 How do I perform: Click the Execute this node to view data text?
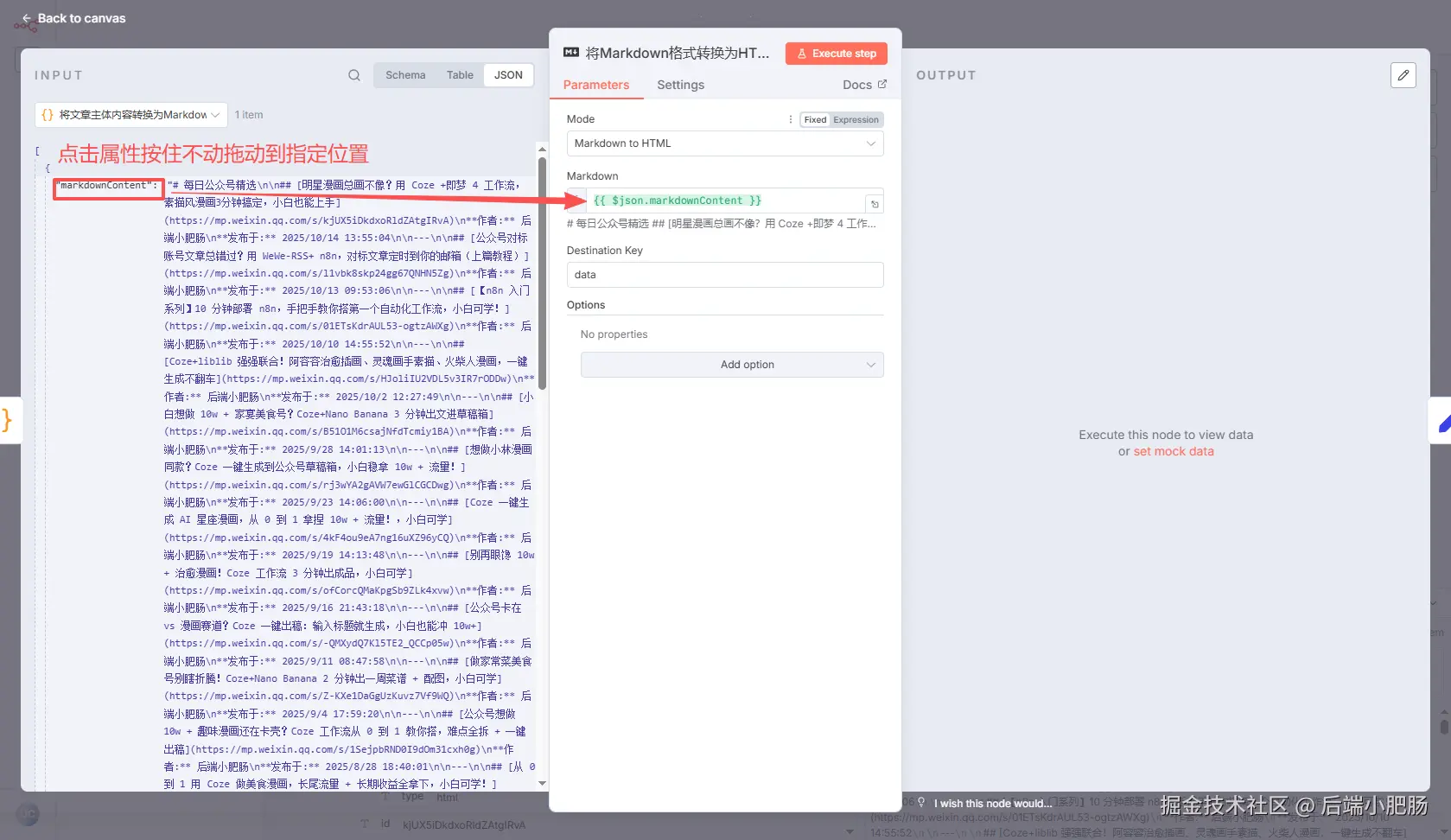point(1166,435)
